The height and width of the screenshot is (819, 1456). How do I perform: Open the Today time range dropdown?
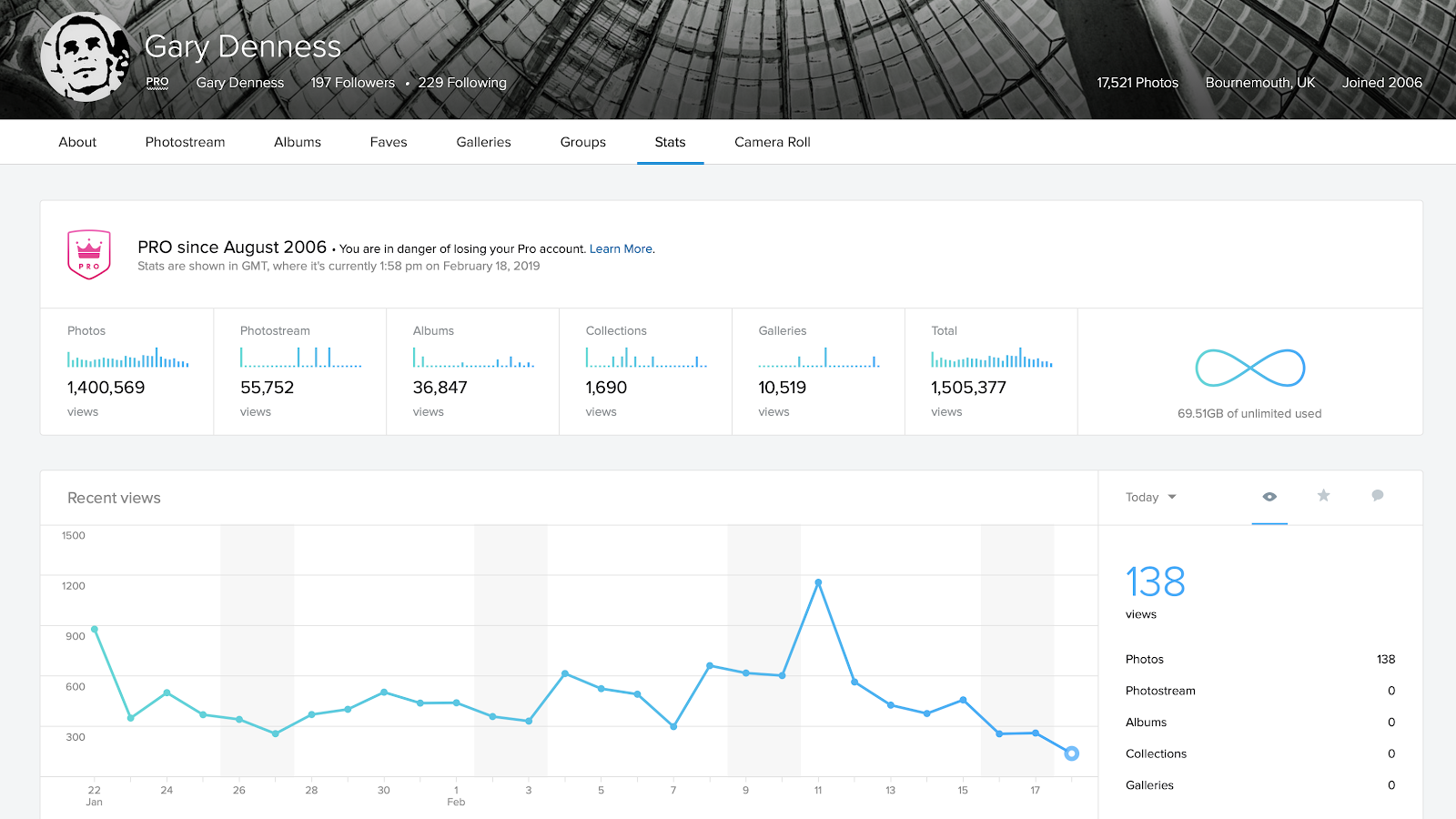click(1150, 498)
